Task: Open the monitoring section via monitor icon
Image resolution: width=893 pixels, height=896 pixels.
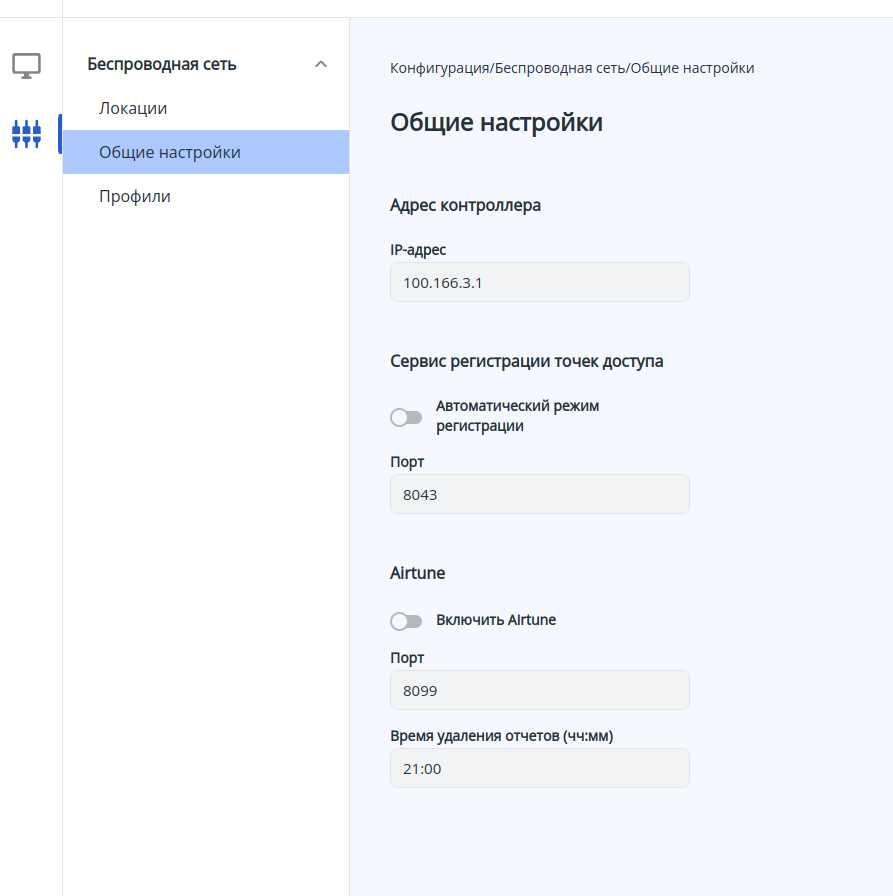Action: 26,67
